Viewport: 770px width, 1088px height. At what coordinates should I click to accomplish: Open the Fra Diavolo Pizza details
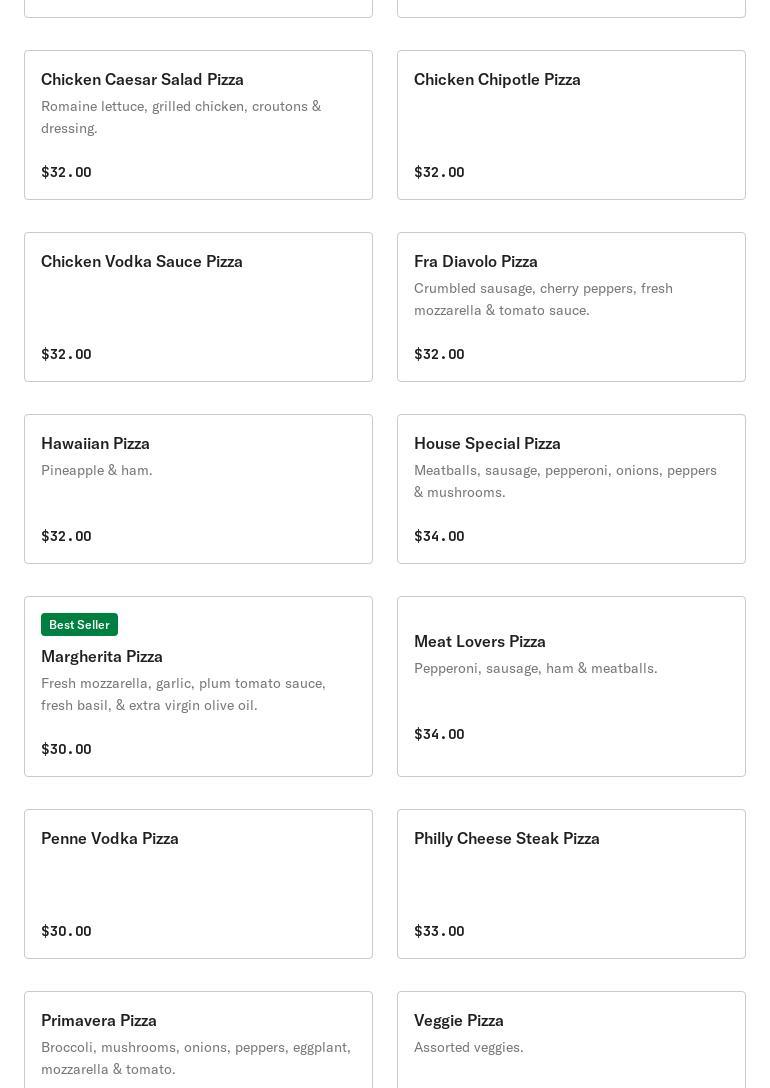[x=572, y=307]
